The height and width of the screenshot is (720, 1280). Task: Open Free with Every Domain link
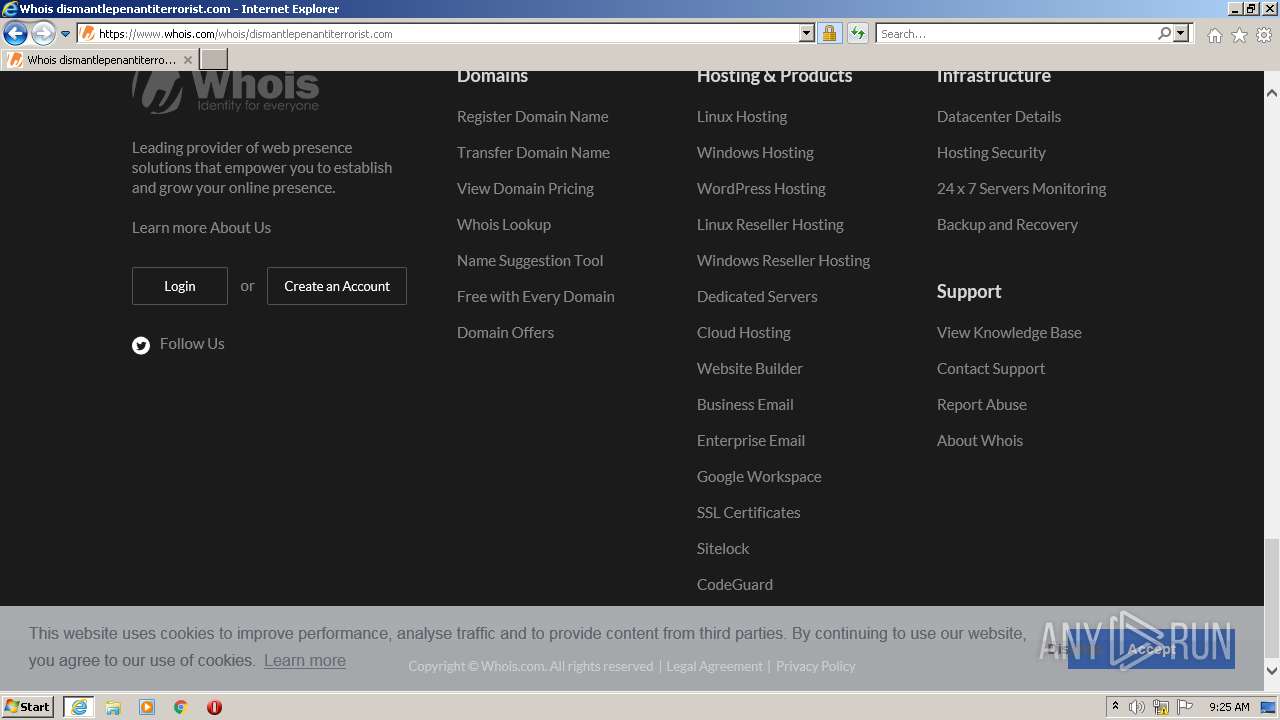[536, 297]
